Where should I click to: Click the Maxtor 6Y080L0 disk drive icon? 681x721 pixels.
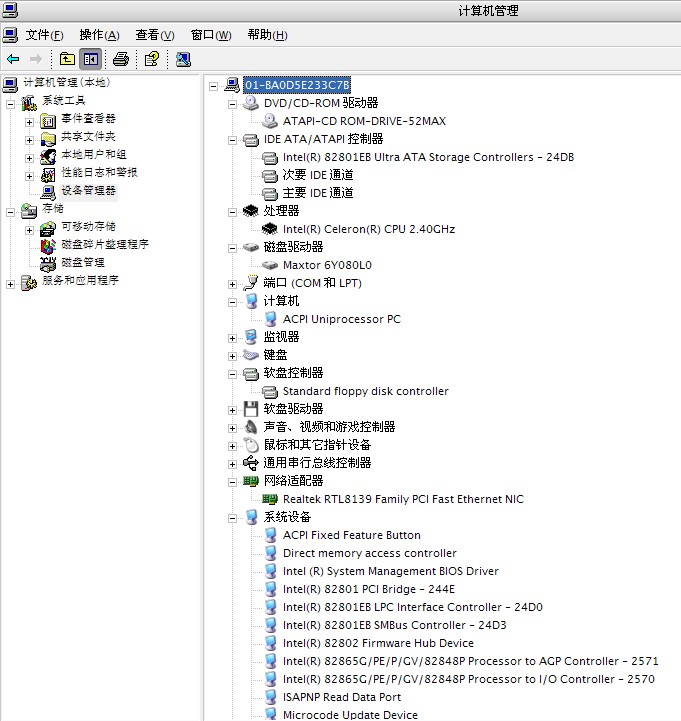tap(269, 265)
